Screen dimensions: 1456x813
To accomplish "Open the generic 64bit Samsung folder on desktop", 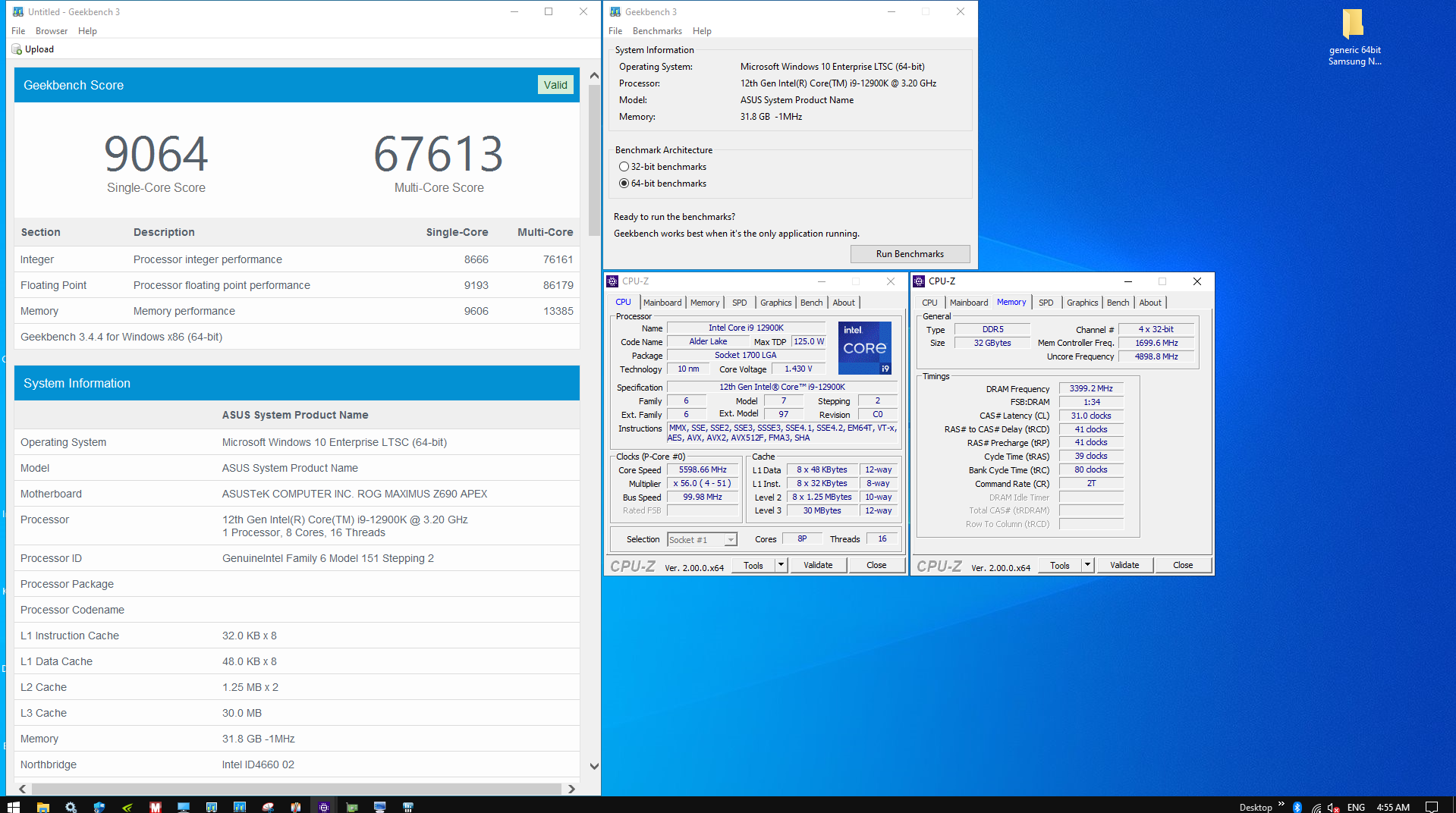I will (x=1354, y=37).
